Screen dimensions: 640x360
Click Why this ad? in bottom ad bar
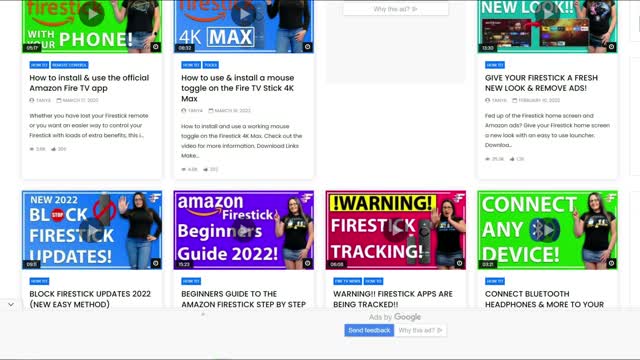[420, 330]
